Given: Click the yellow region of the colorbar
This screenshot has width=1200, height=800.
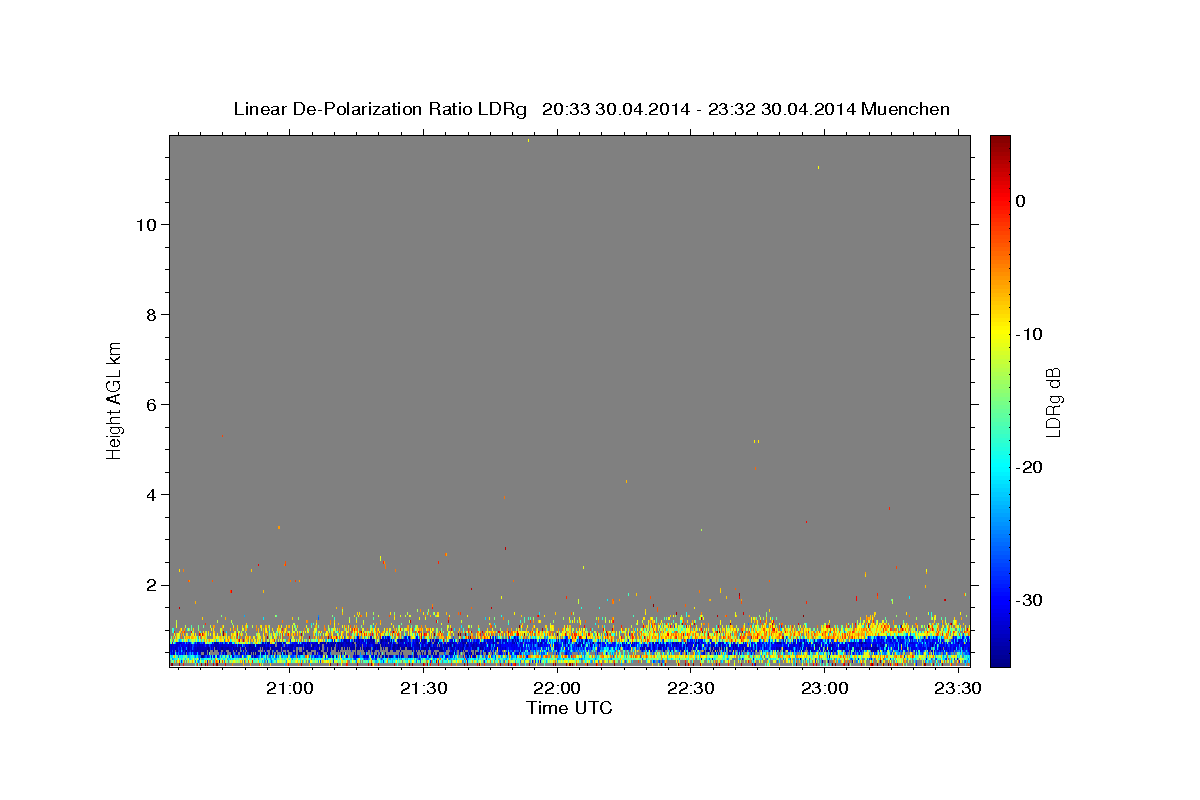Looking at the screenshot, I should pyautogui.click(x=1000, y=334).
